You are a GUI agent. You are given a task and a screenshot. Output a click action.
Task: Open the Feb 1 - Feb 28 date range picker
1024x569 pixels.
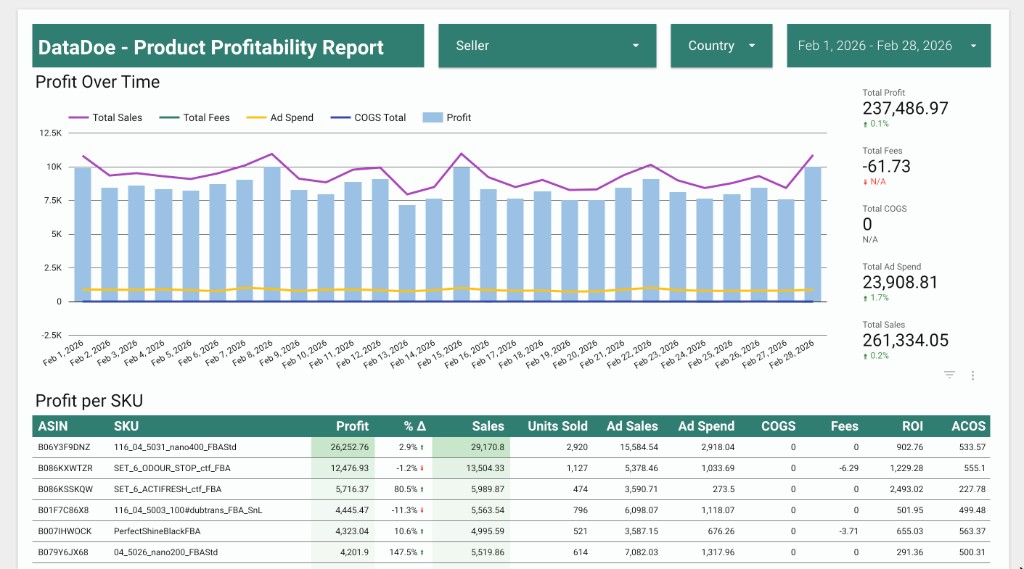tap(888, 46)
